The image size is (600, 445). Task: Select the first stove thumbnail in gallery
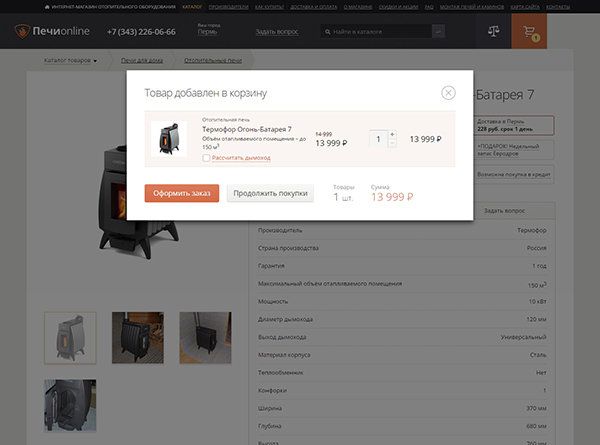click(x=70, y=337)
